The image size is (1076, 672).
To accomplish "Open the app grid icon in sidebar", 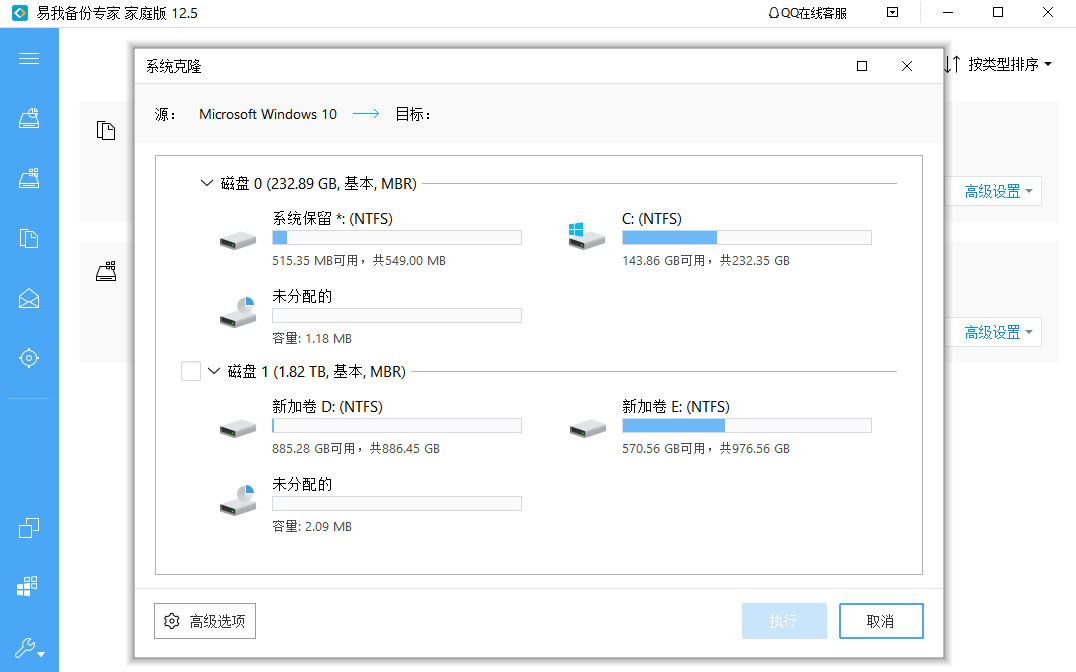I will click(x=29, y=583).
